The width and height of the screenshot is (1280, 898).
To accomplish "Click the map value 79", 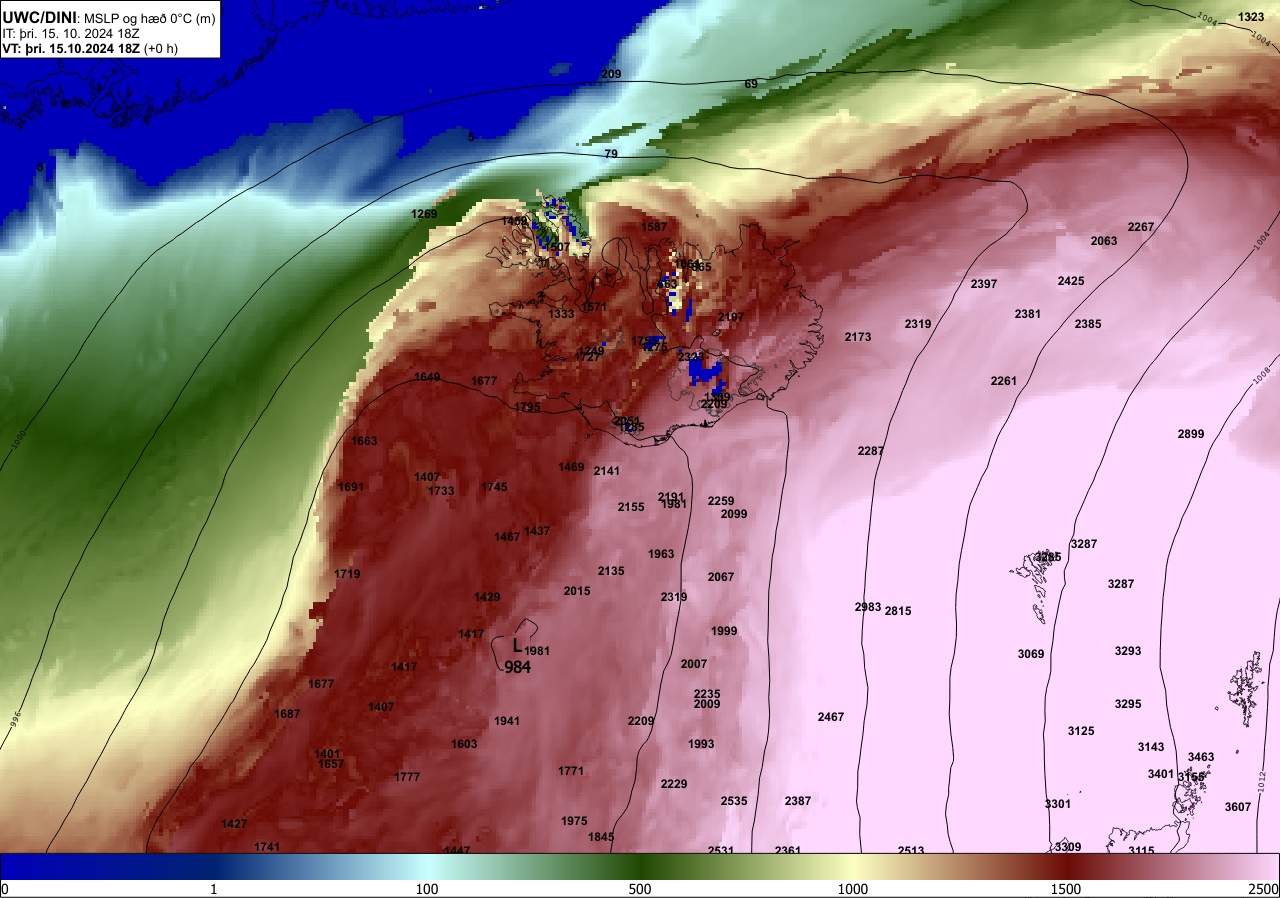I will (611, 154).
